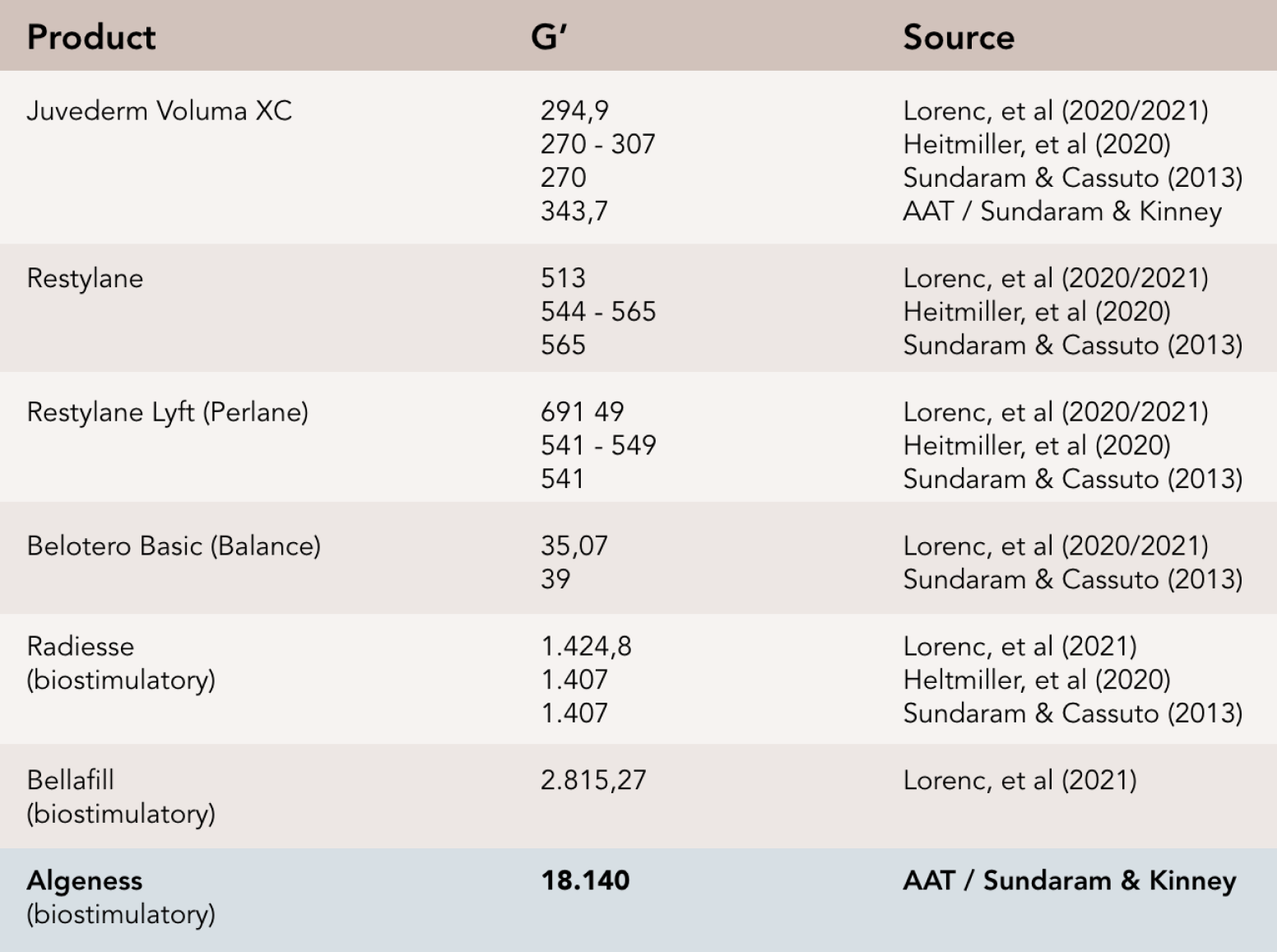Screen dimensions: 1277x952
Task: Select the Juvederm Voluma XC product name
Action: [159, 111]
